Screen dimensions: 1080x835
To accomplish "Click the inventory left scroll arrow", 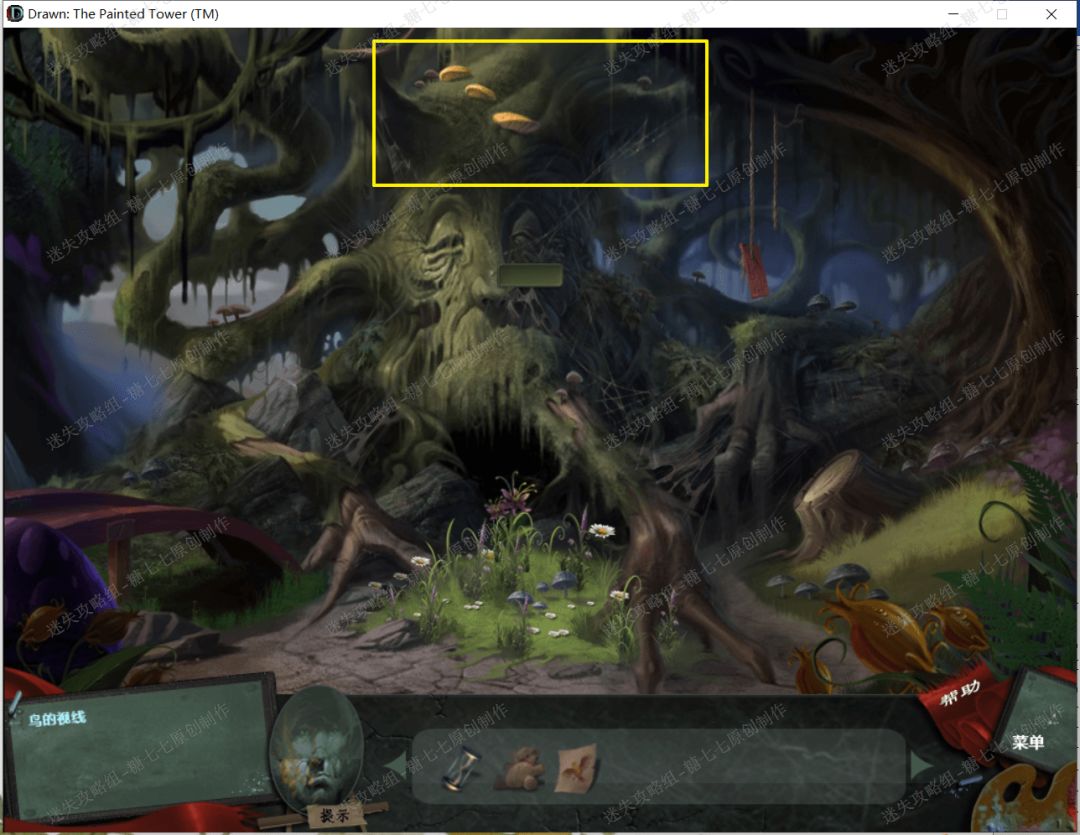I will (395, 765).
